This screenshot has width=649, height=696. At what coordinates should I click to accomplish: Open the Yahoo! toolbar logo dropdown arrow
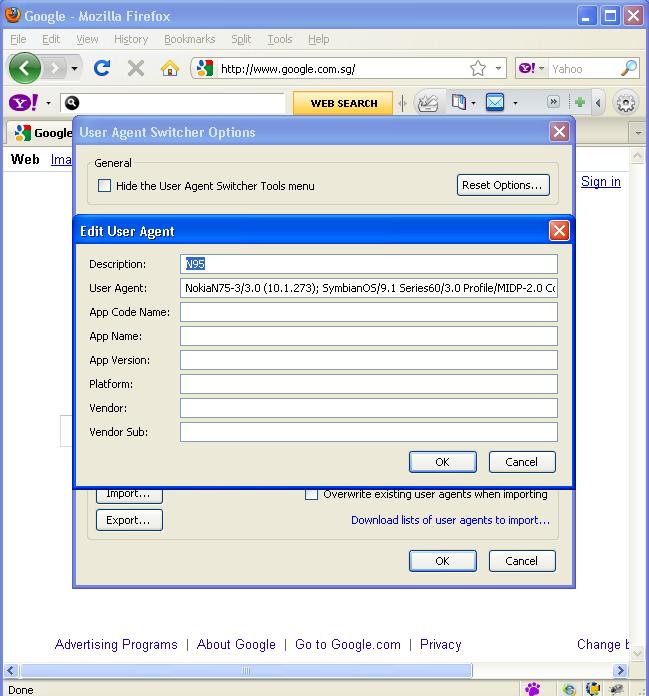pos(48,103)
